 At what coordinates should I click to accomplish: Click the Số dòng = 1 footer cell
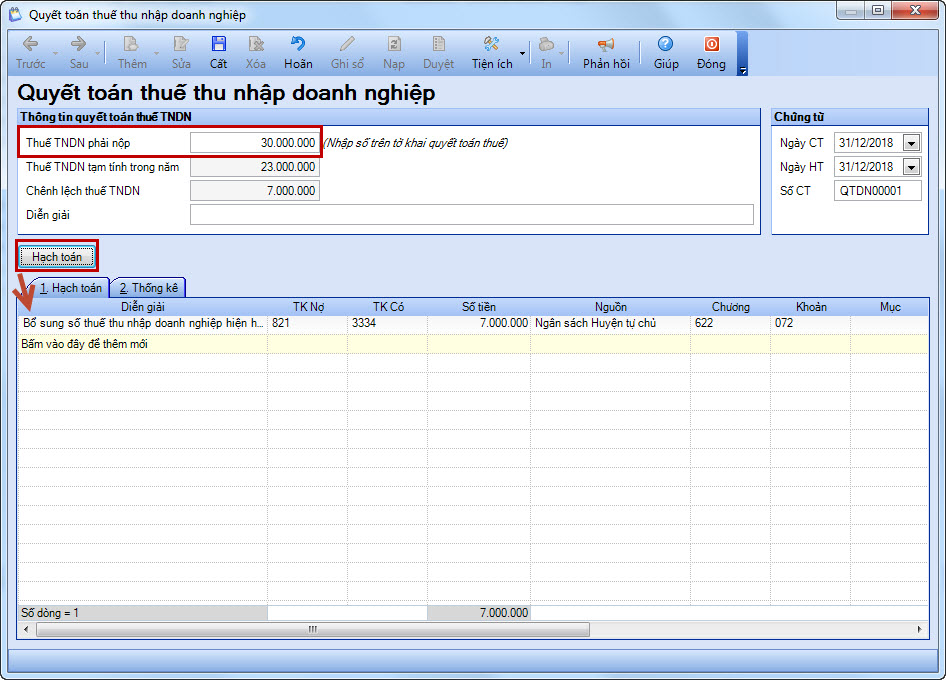143,613
